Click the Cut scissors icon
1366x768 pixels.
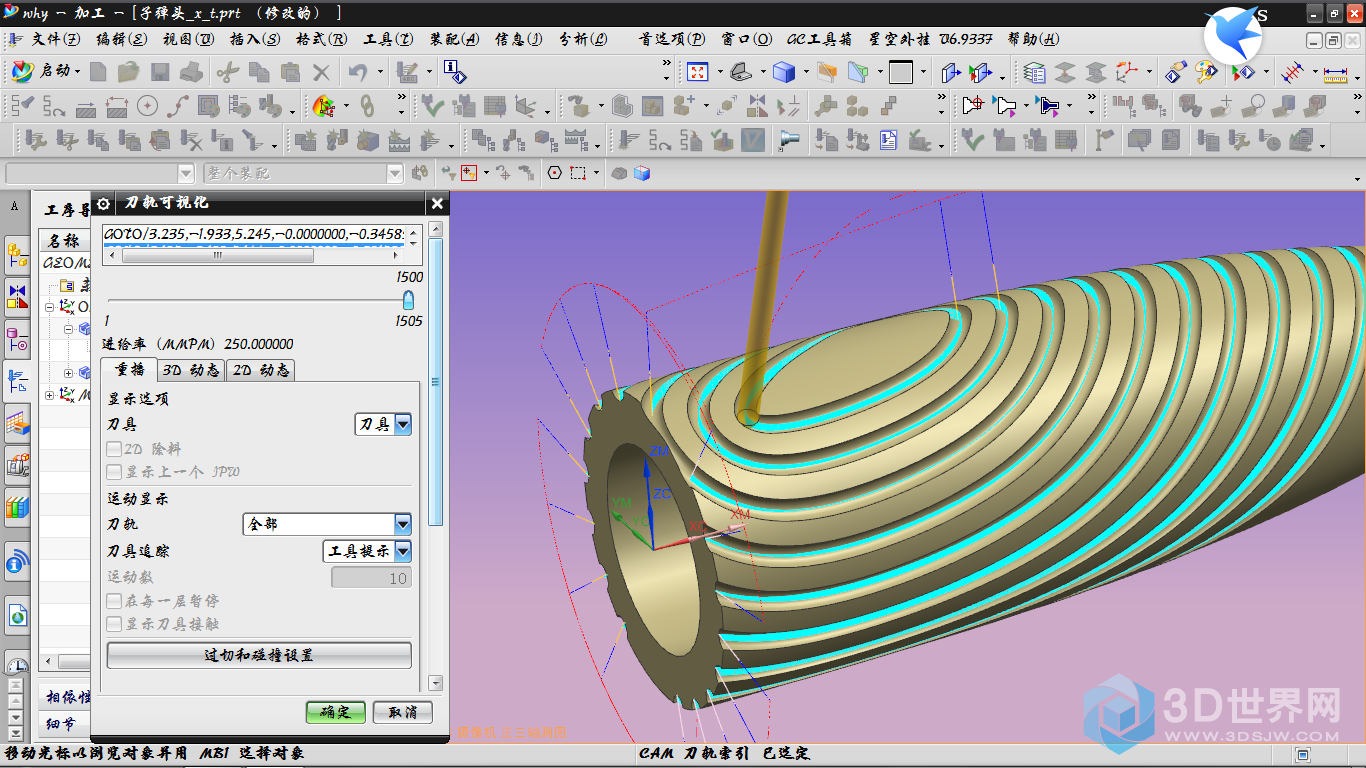coord(227,72)
